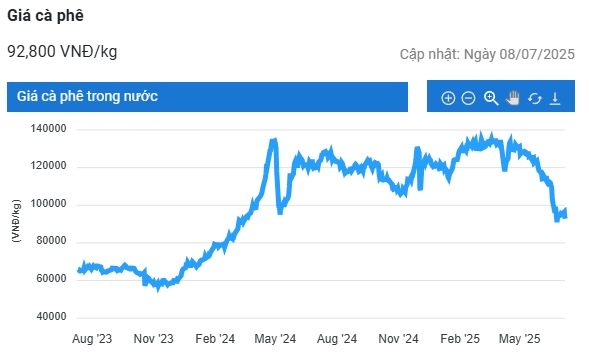This screenshot has height=363, width=589.
Task: Click the 100000 y-axis label
Action: coord(48,203)
